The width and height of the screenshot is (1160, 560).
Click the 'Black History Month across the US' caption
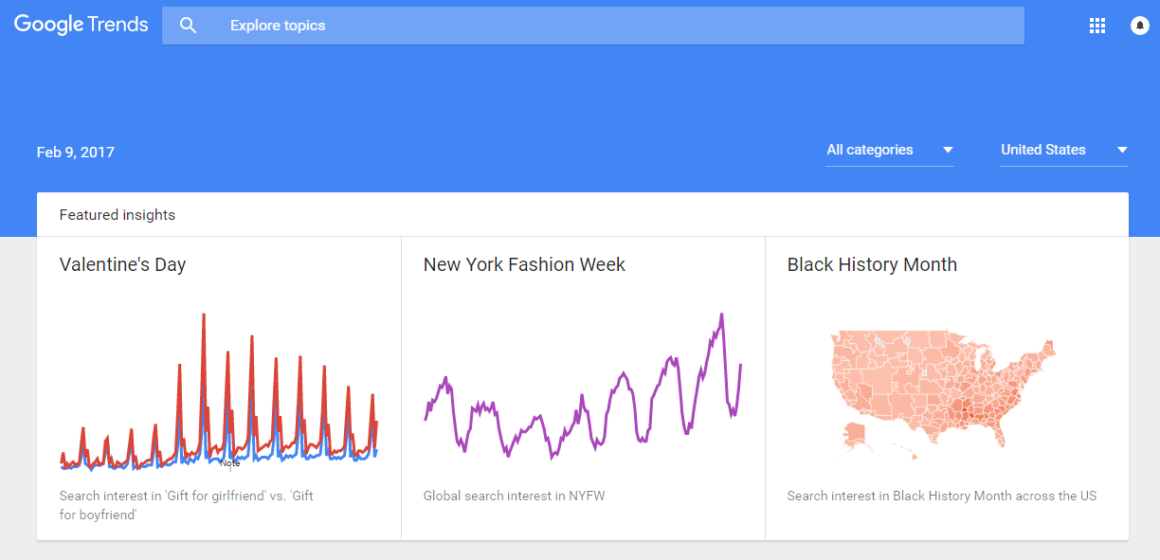tap(942, 496)
